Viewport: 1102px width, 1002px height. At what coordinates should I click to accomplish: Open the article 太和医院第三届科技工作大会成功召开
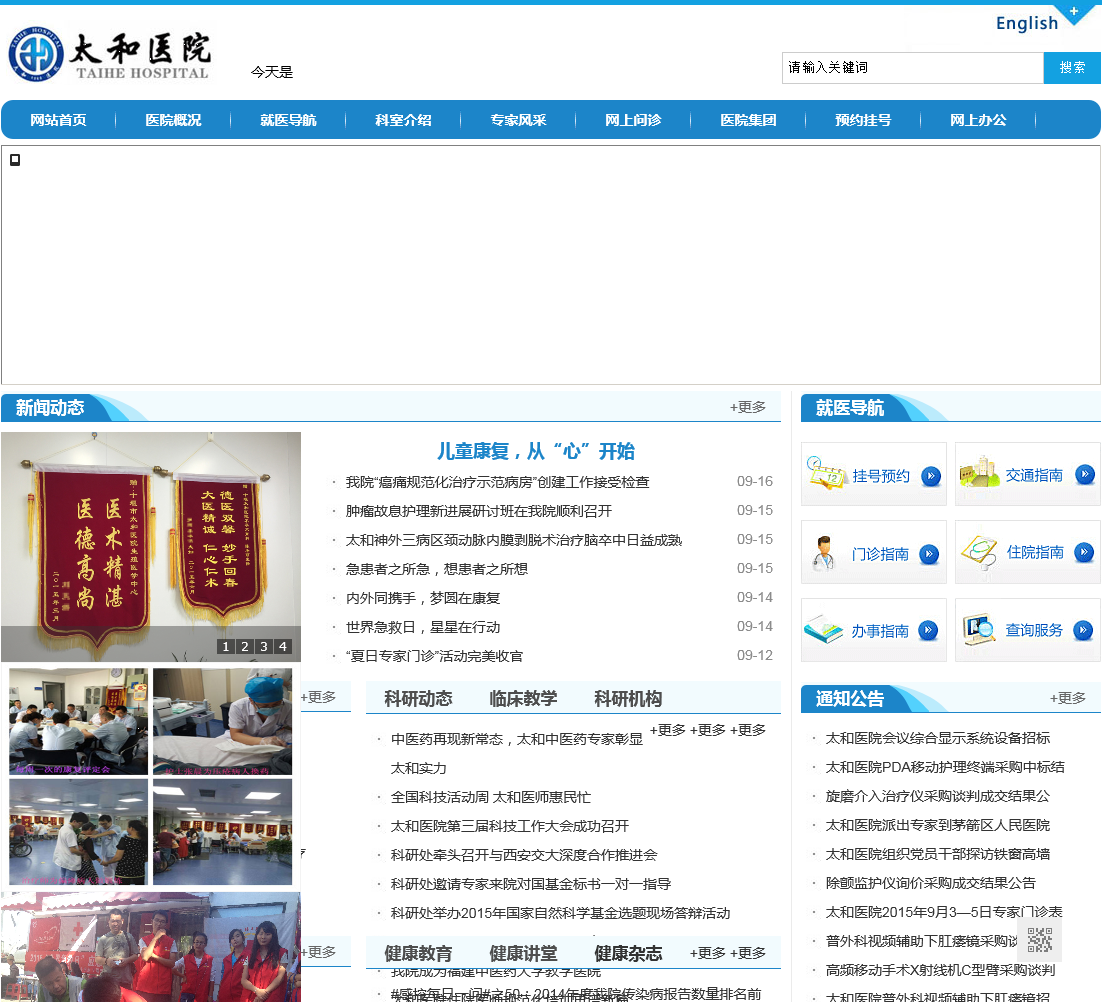[510, 826]
